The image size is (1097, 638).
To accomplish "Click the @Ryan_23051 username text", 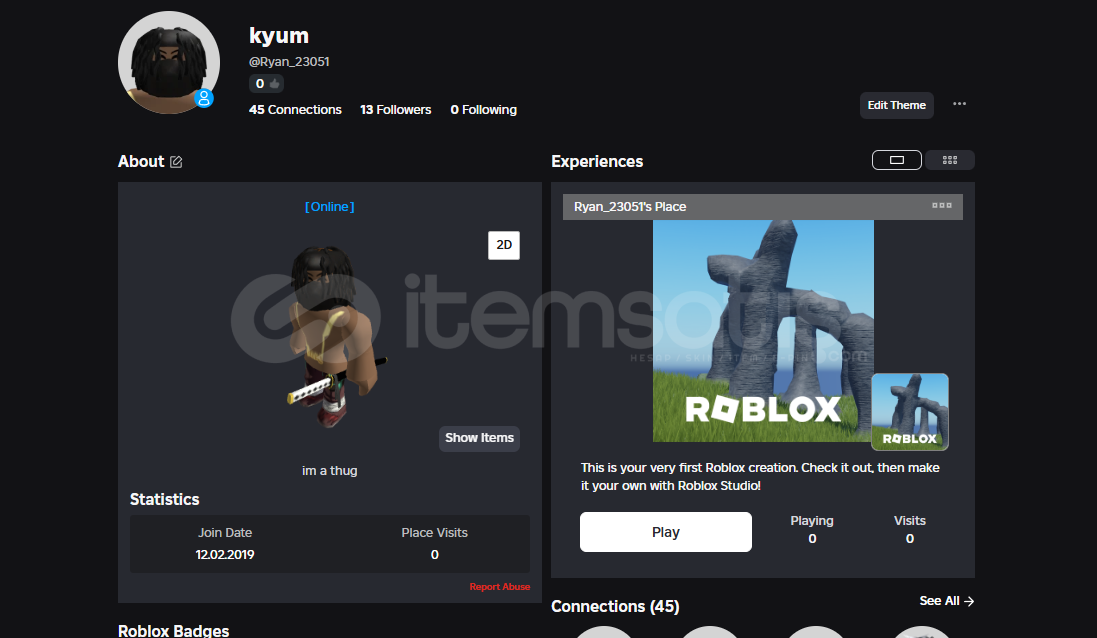I will pos(289,62).
